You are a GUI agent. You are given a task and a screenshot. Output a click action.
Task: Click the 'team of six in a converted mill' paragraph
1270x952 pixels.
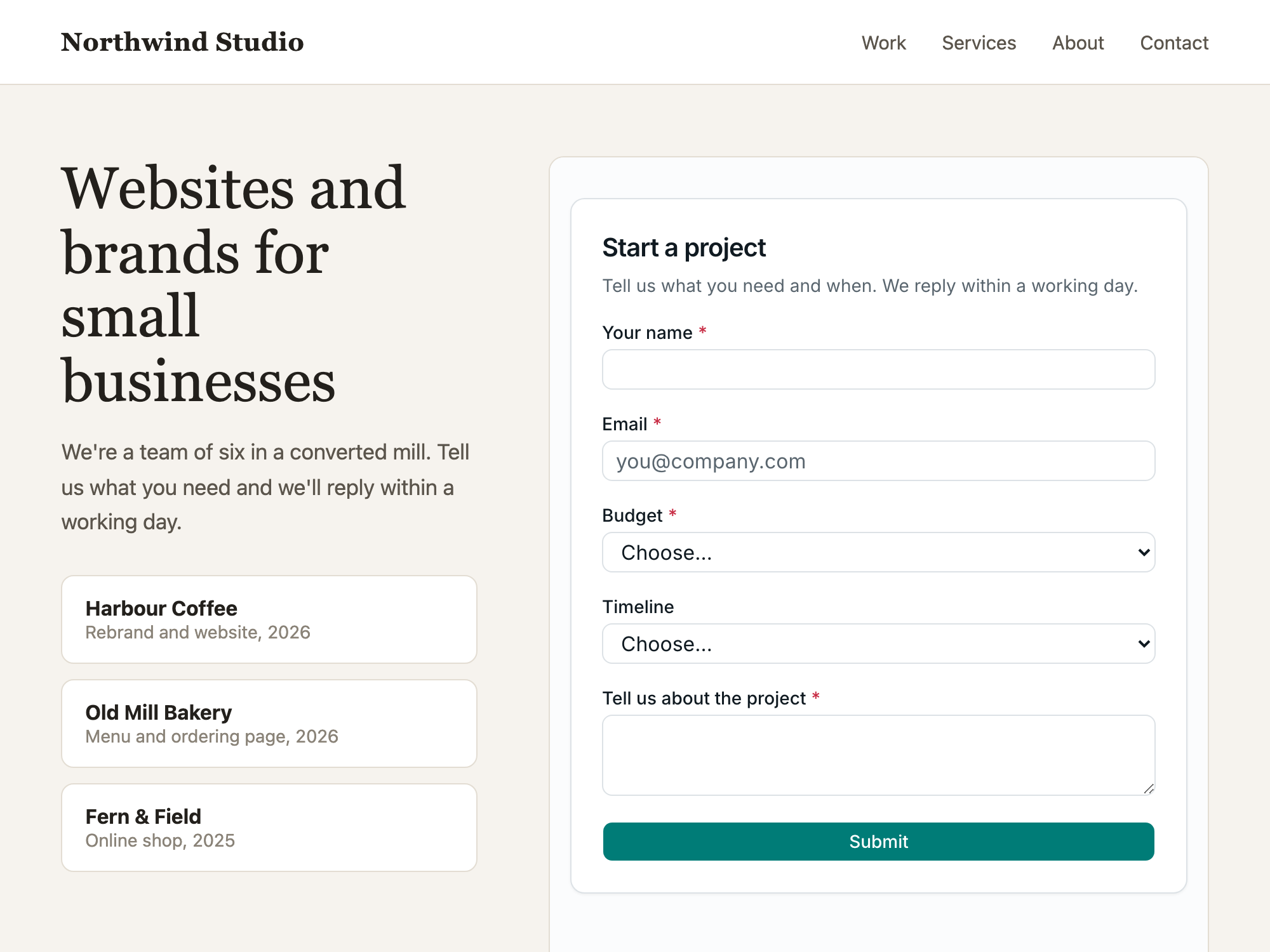pos(265,487)
